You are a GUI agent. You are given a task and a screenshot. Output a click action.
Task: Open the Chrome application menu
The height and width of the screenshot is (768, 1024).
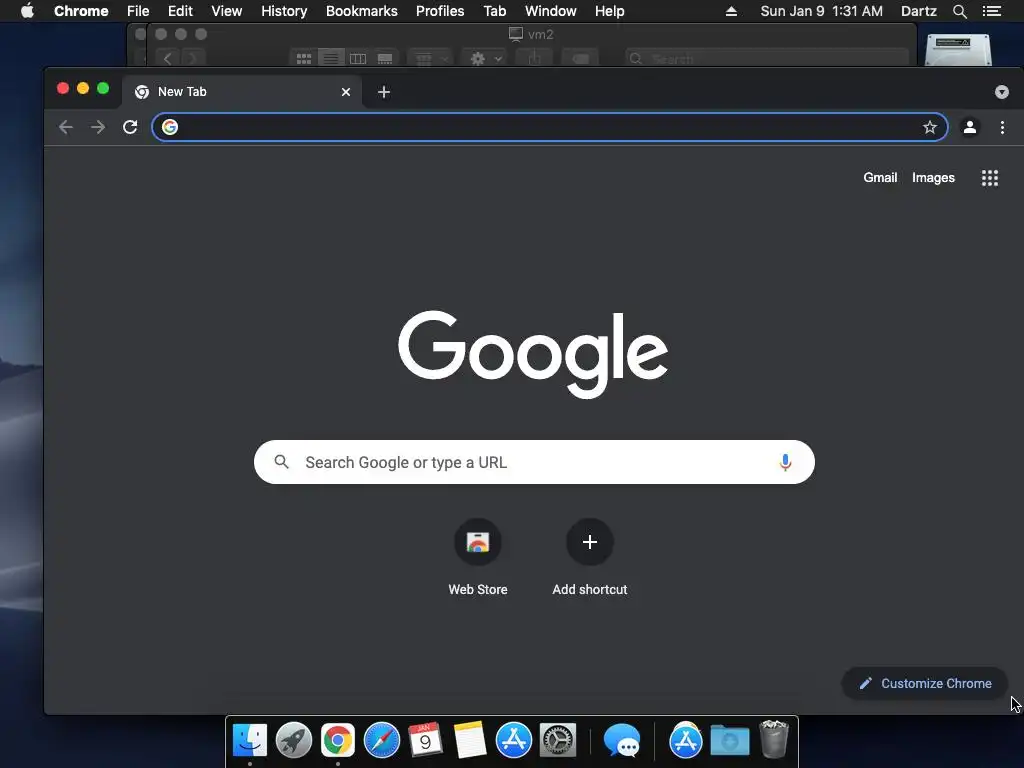click(81, 11)
